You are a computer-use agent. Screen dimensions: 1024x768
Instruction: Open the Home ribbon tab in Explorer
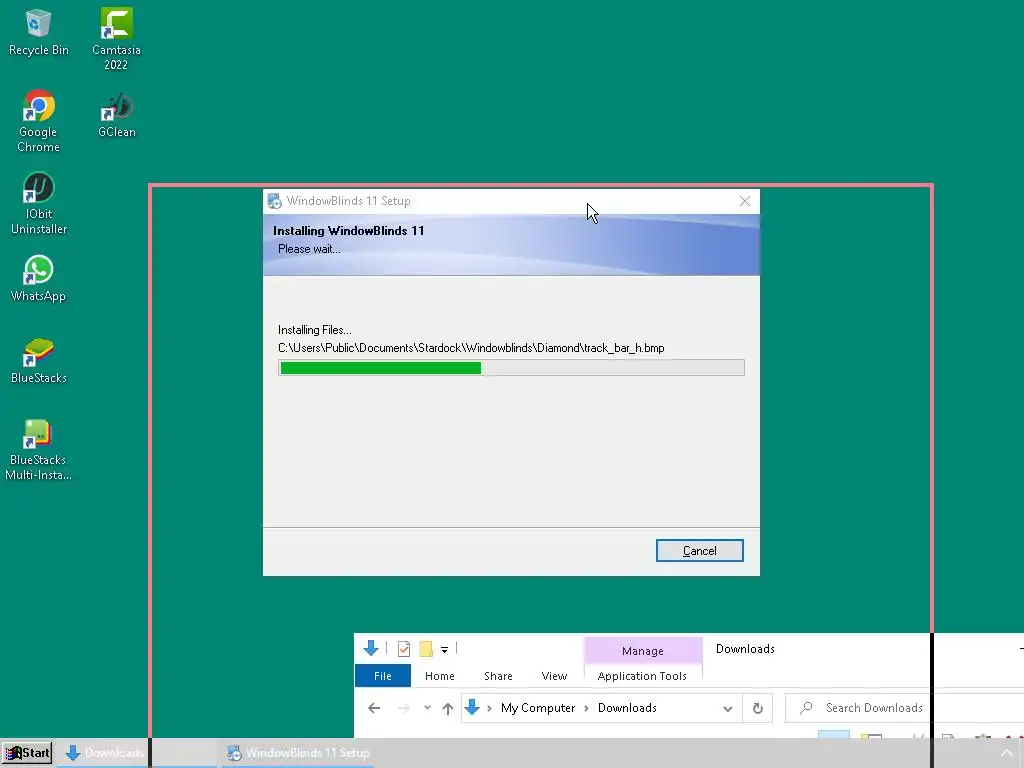(440, 676)
